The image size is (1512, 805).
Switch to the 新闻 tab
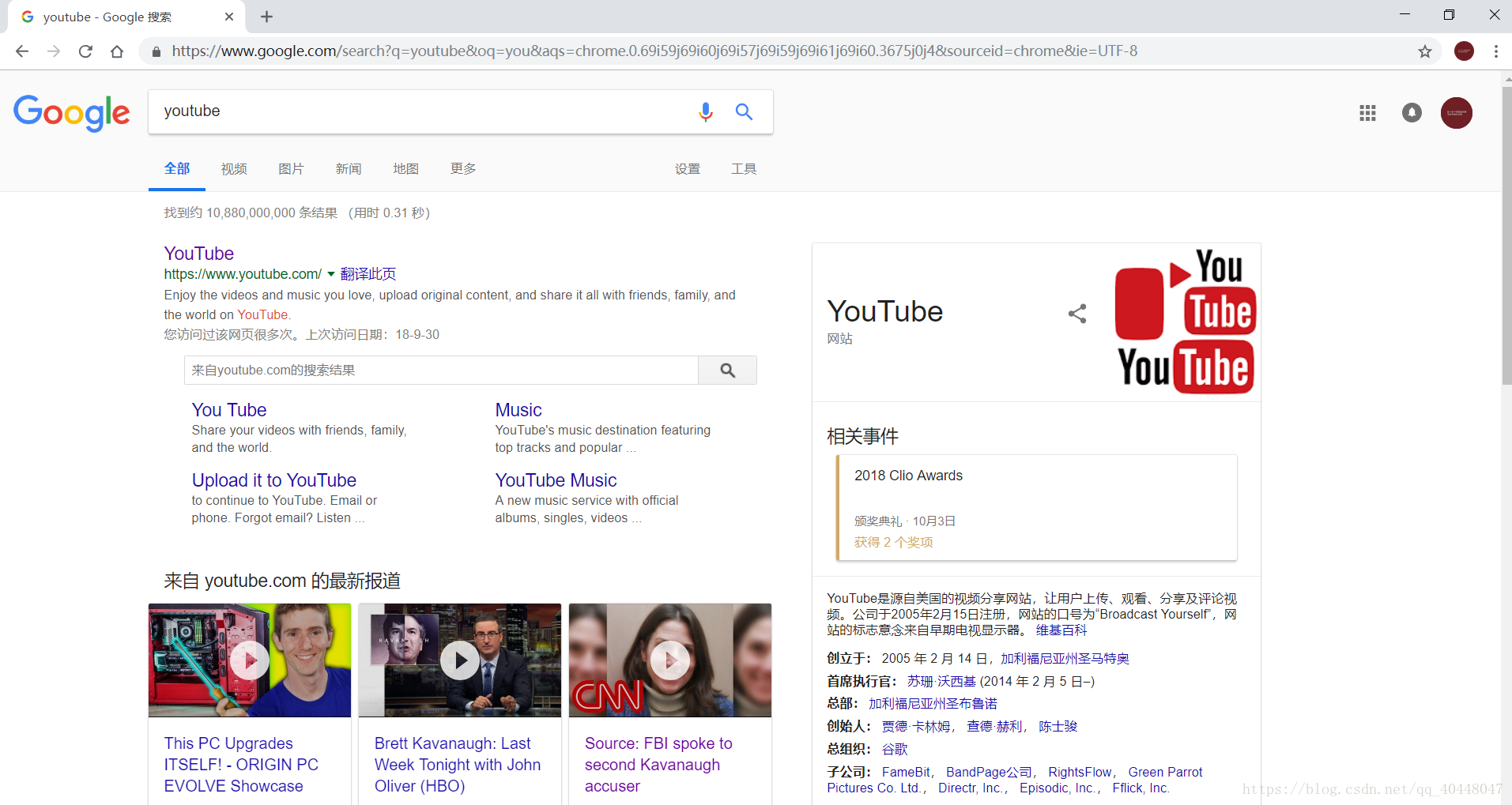pos(349,169)
